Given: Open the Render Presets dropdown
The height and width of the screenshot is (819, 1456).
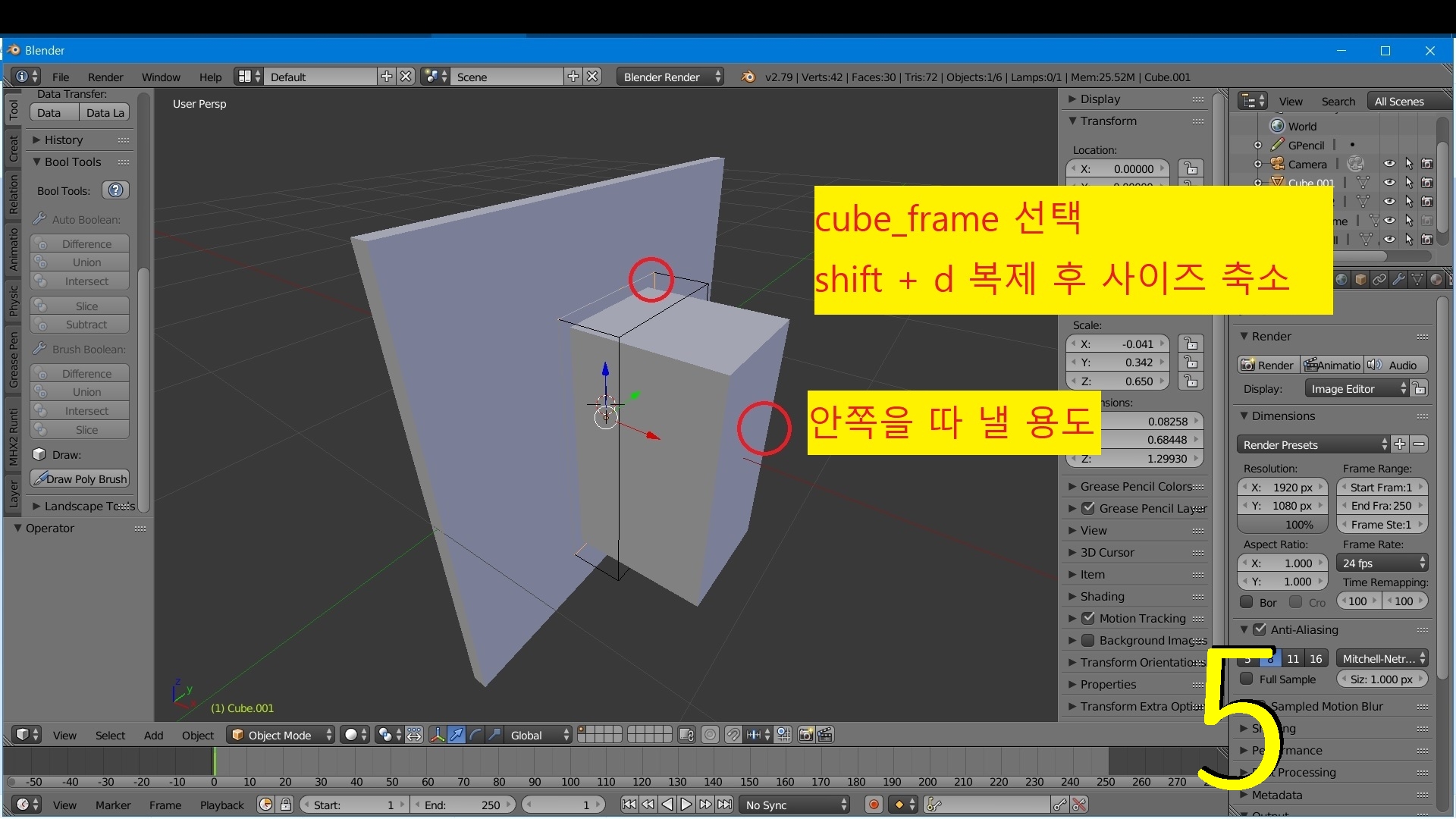Looking at the screenshot, I should [x=1313, y=445].
